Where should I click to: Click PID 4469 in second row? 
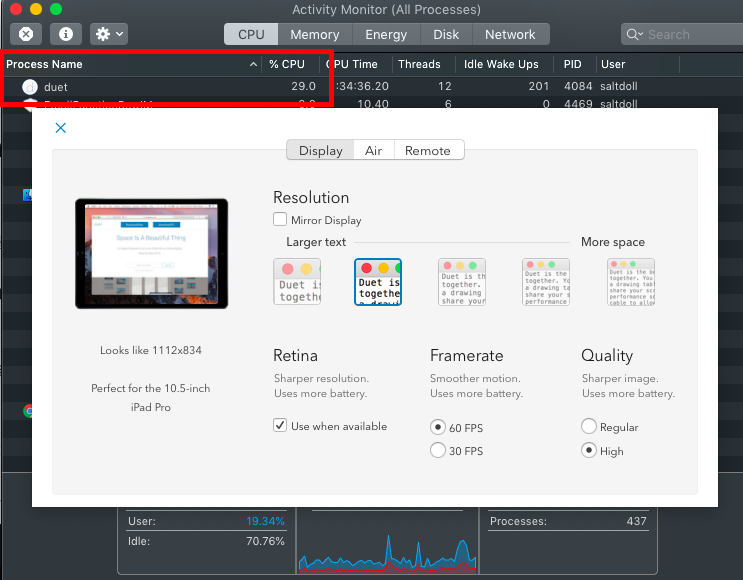click(x=578, y=103)
